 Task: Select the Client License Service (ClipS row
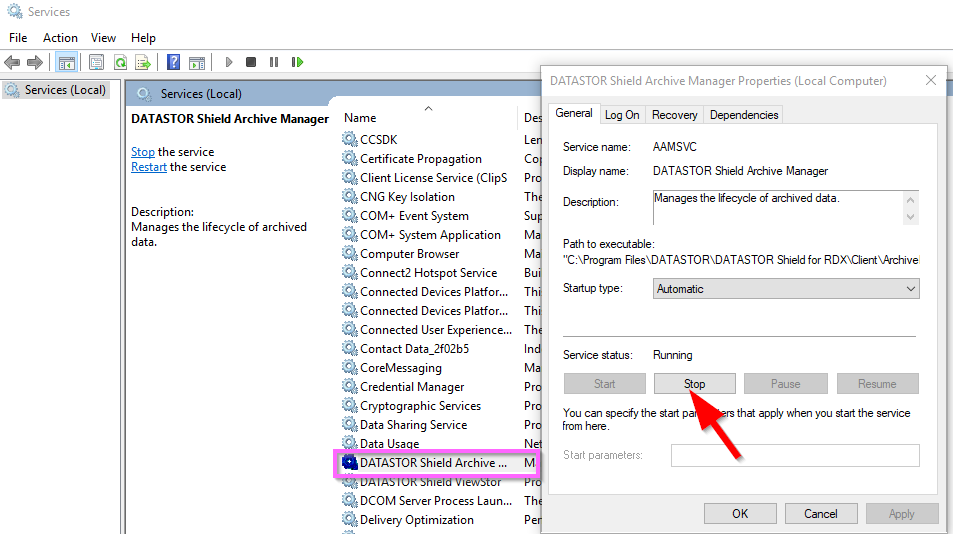pos(433,177)
